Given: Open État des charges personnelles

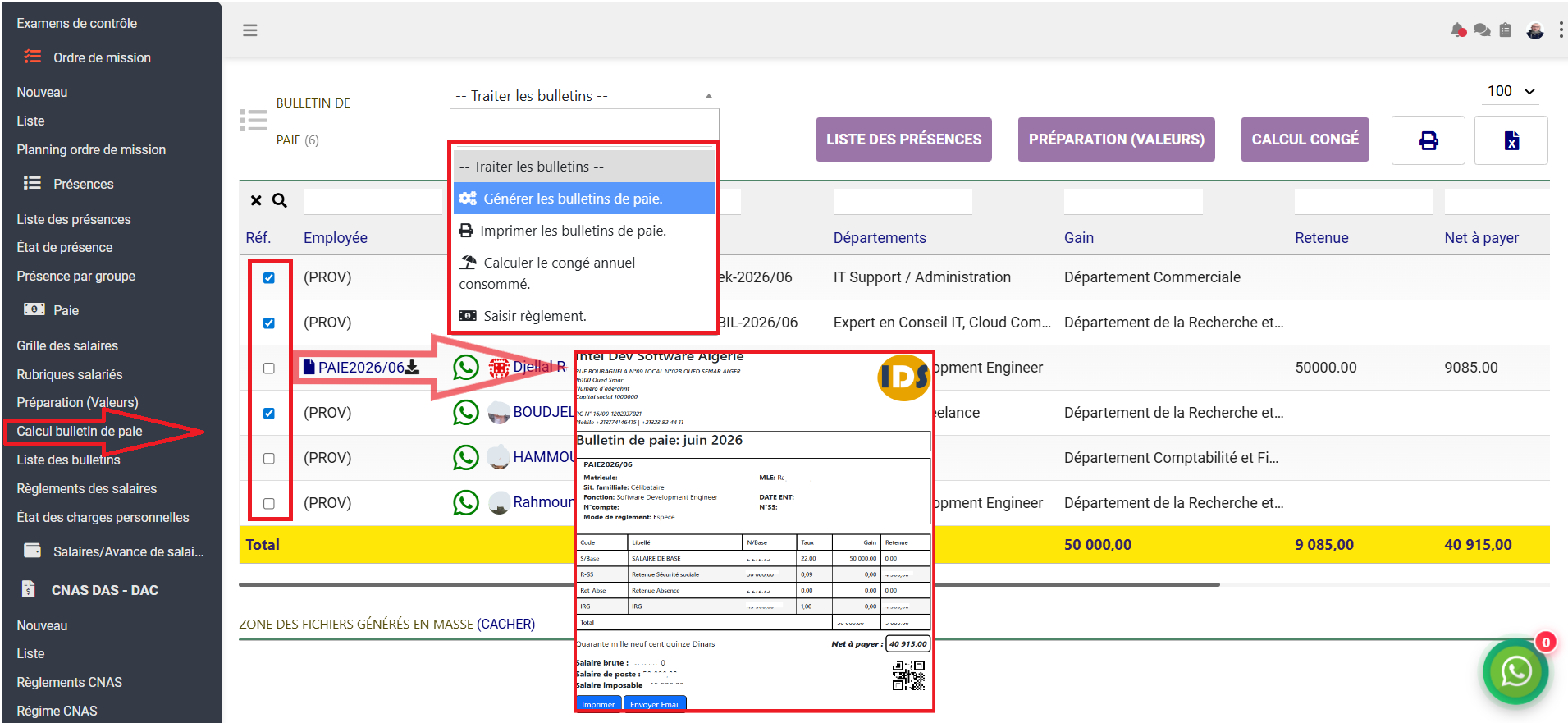Looking at the screenshot, I should point(103,517).
